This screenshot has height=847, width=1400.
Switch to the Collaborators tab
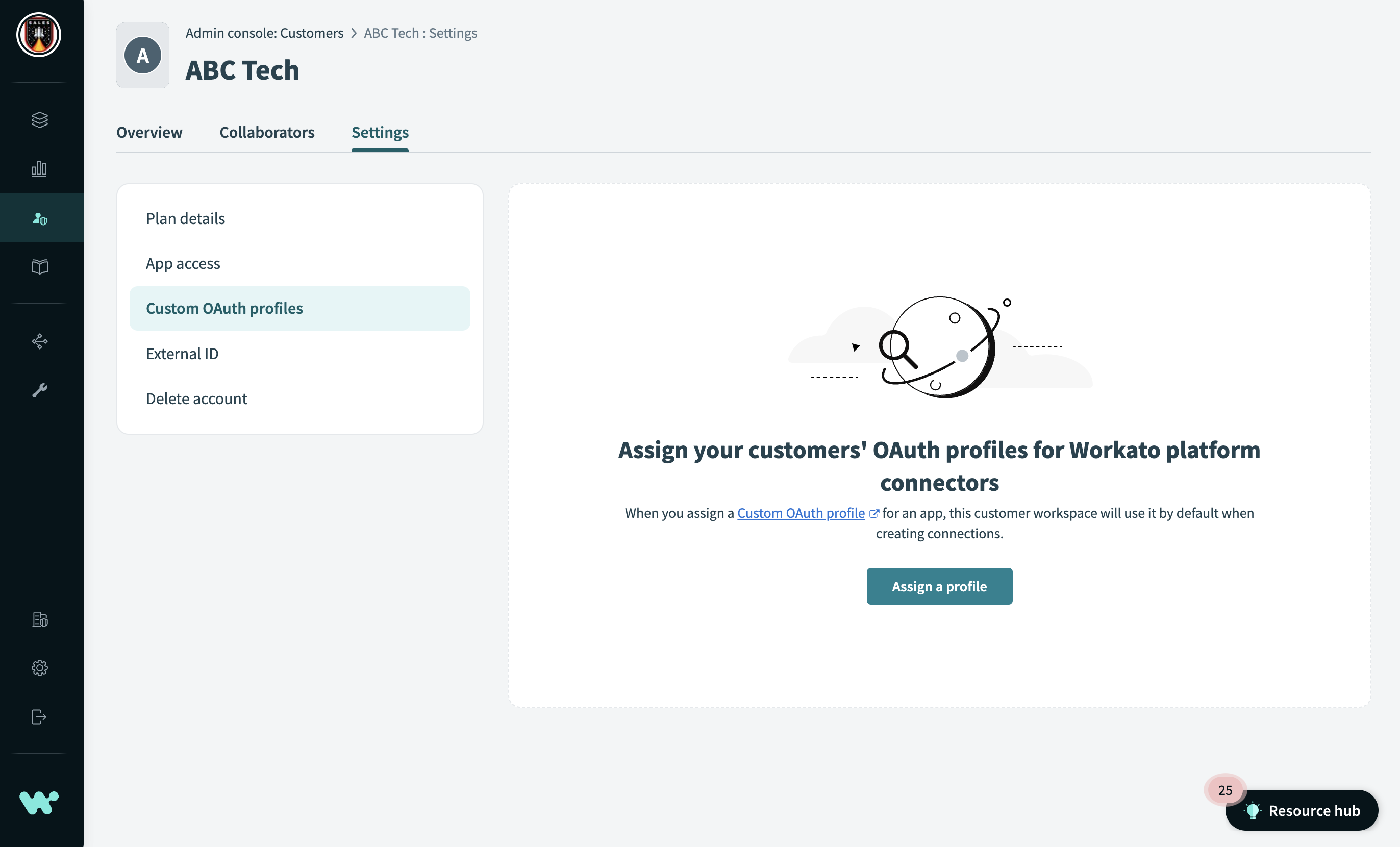267,131
